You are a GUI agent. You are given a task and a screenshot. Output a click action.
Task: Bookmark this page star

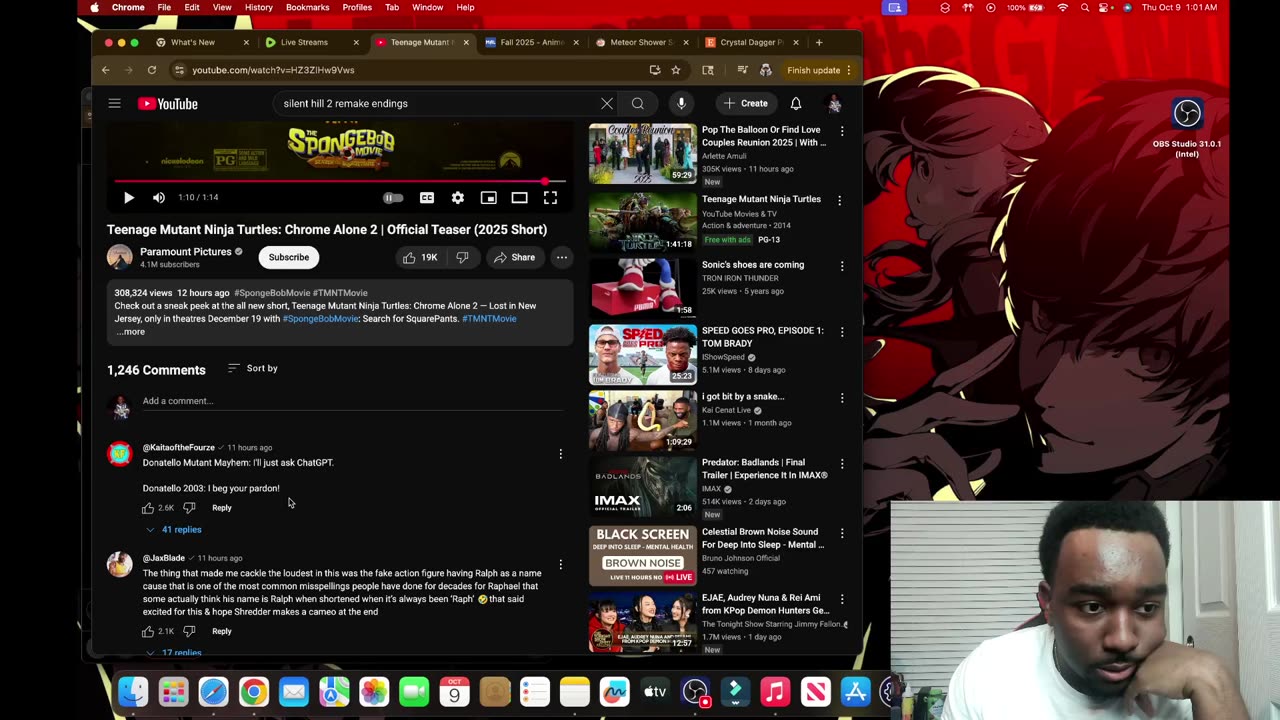coord(676,70)
